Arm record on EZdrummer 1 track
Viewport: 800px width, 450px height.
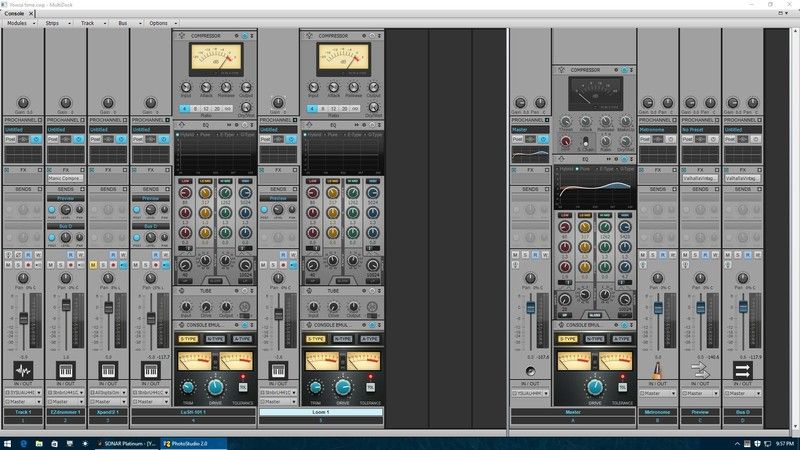(71, 265)
